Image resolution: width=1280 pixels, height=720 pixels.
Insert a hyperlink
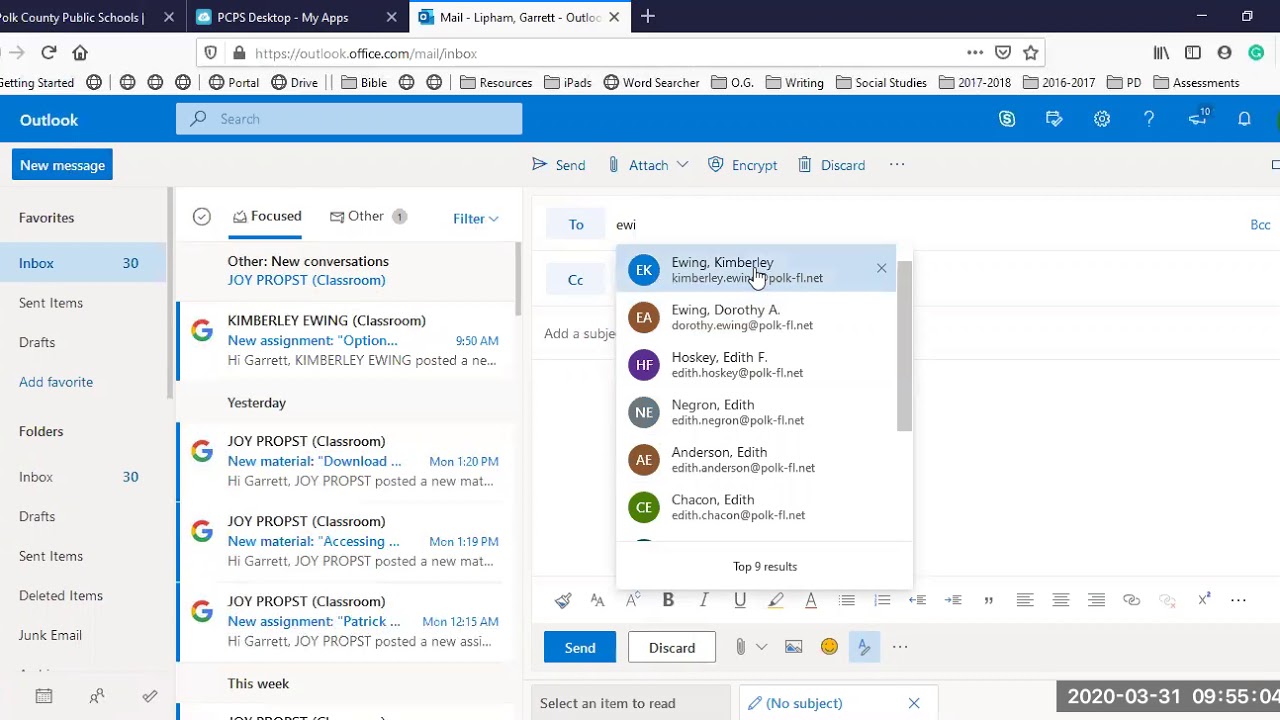[1132, 600]
